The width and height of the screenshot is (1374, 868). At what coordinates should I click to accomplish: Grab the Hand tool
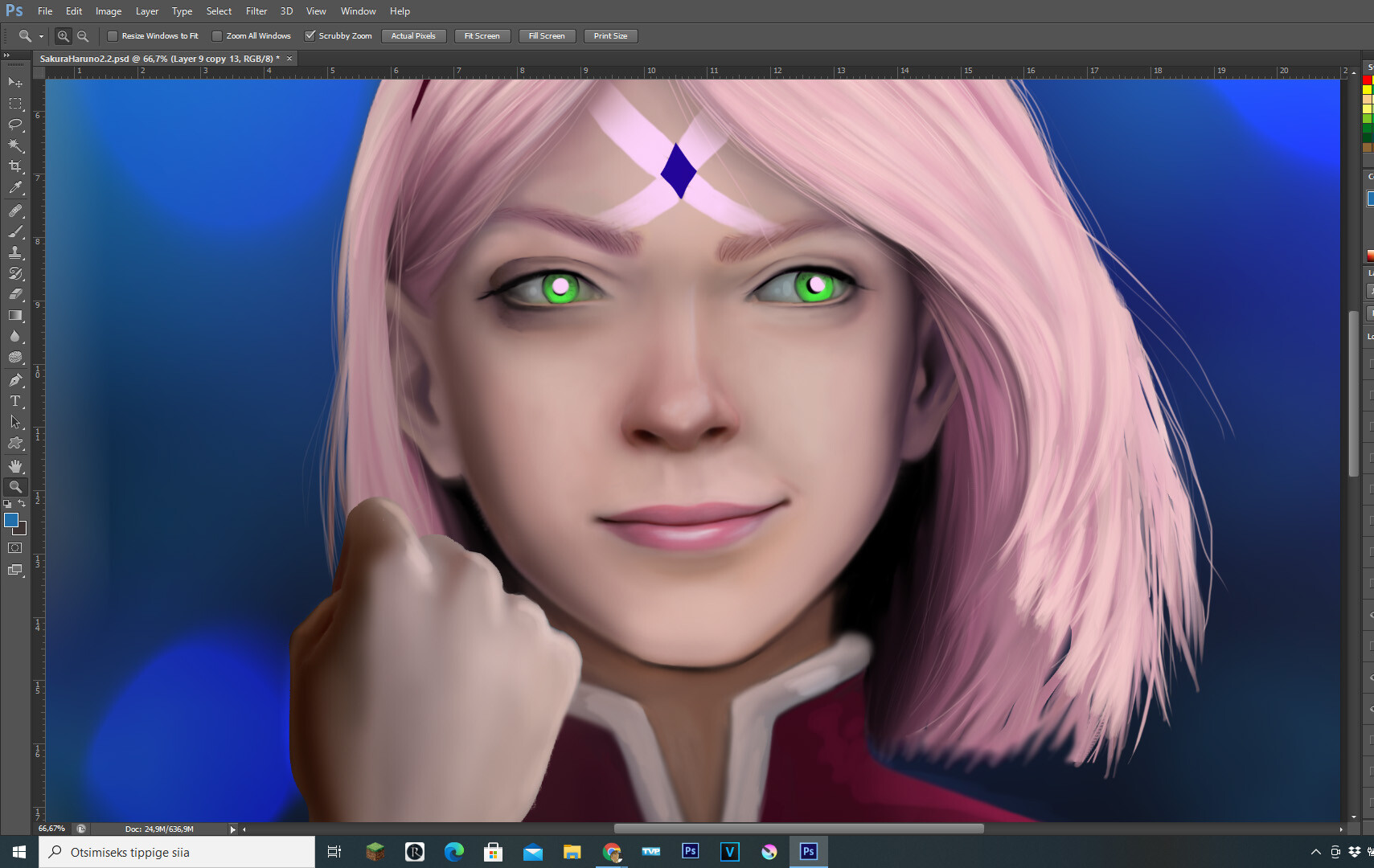[14, 465]
